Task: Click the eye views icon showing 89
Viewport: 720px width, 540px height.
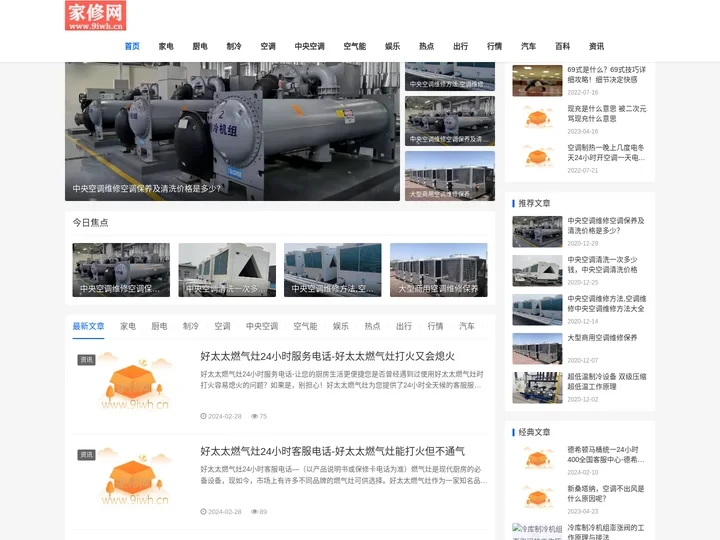Action: point(254,512)
